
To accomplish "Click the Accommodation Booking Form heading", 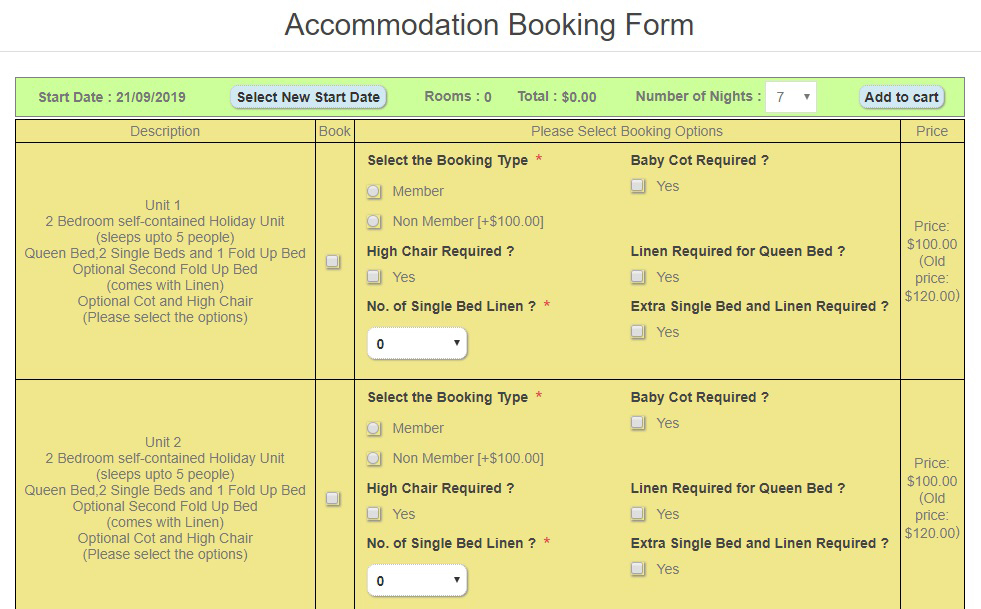I will point(489,26).
